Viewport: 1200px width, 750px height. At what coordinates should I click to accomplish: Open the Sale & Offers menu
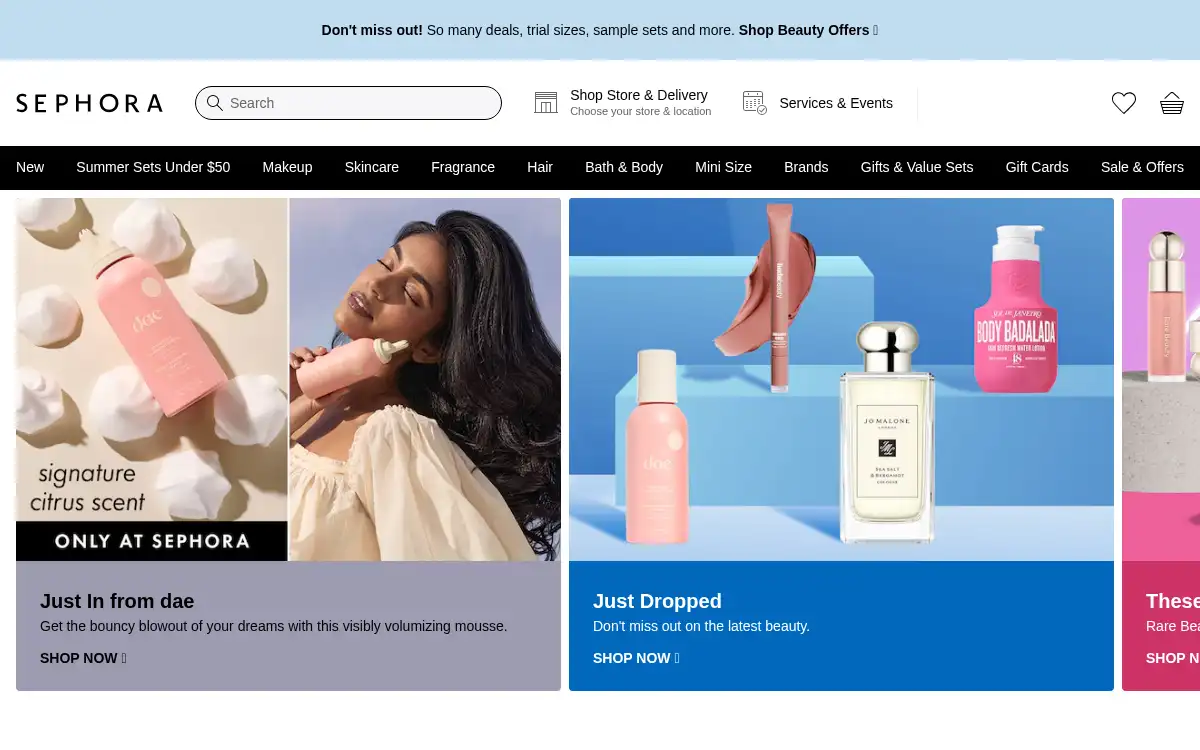click(1142, 167)
